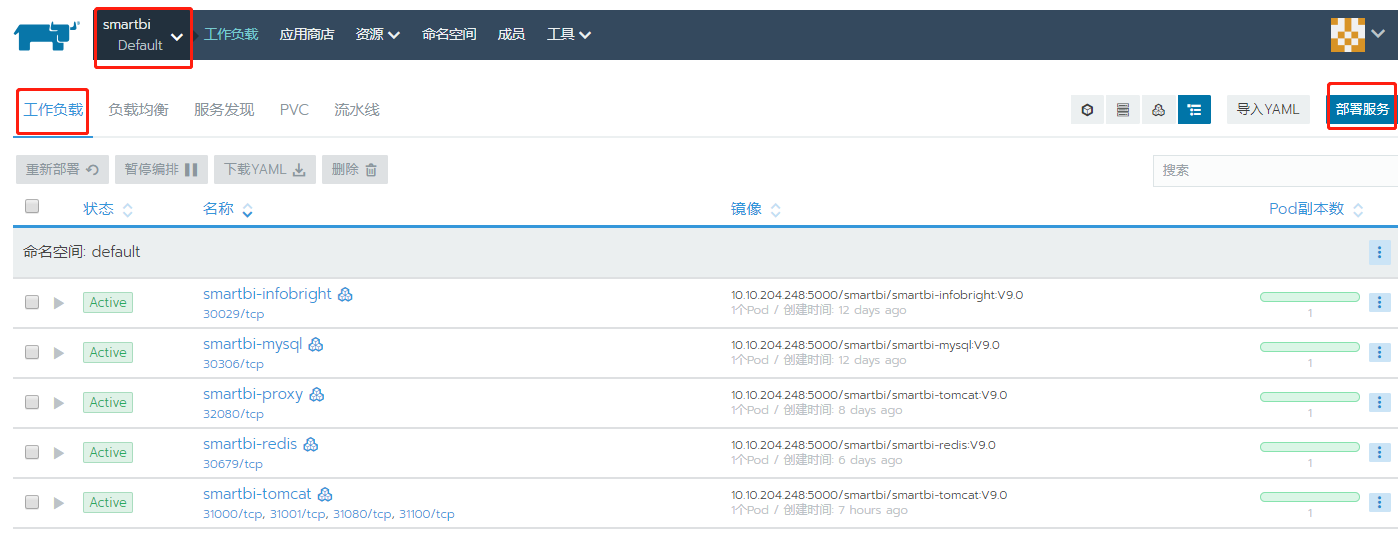The height and width of the screenshot is (534, 1398).
Task: Focus the 搜索 search field
Action: [x=1275, y=170]
